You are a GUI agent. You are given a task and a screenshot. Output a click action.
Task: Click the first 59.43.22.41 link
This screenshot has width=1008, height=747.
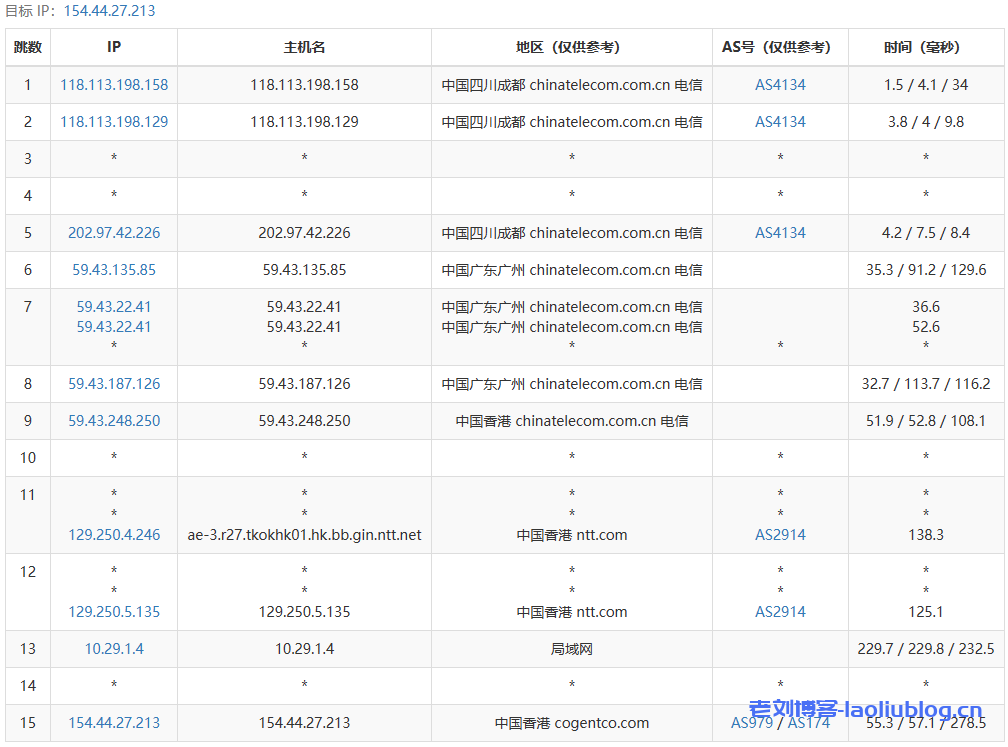pos(113,308)
